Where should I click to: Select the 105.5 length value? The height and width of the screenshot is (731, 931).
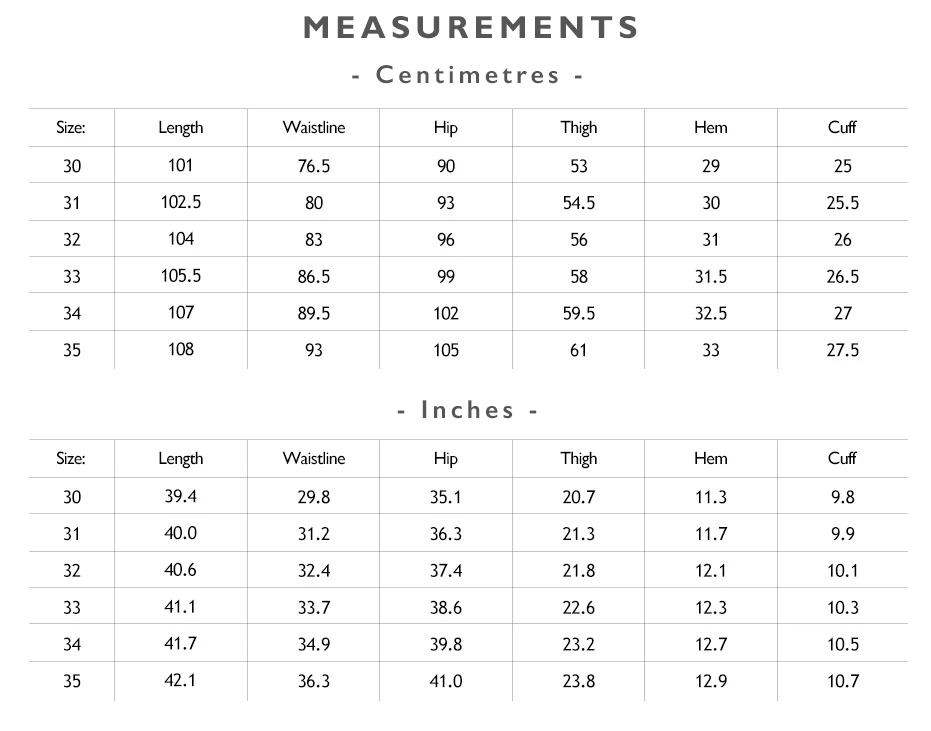[x=180, y=276]
